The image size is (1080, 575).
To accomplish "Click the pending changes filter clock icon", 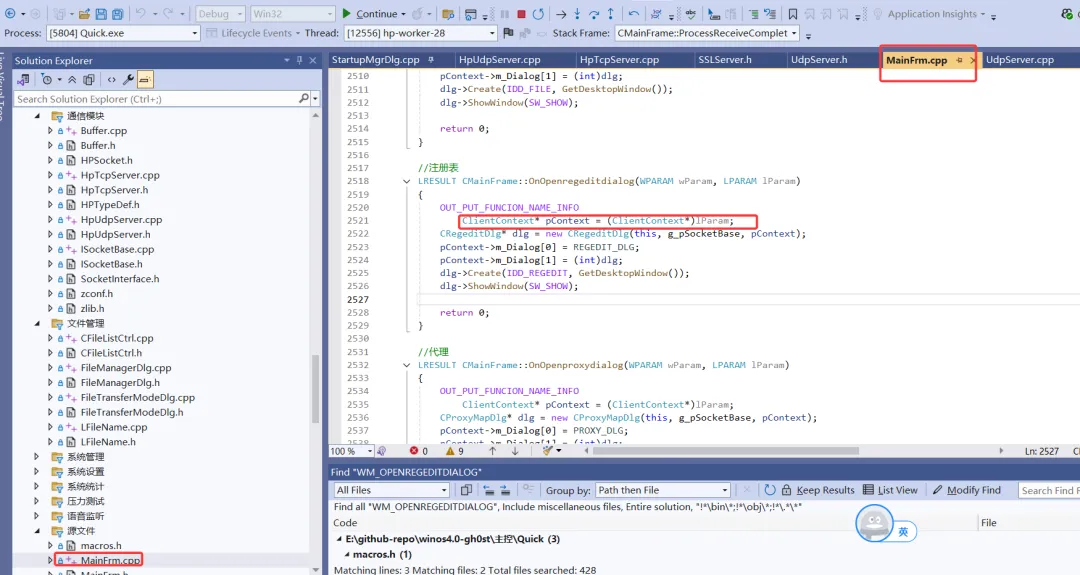I will coord(47,80).
